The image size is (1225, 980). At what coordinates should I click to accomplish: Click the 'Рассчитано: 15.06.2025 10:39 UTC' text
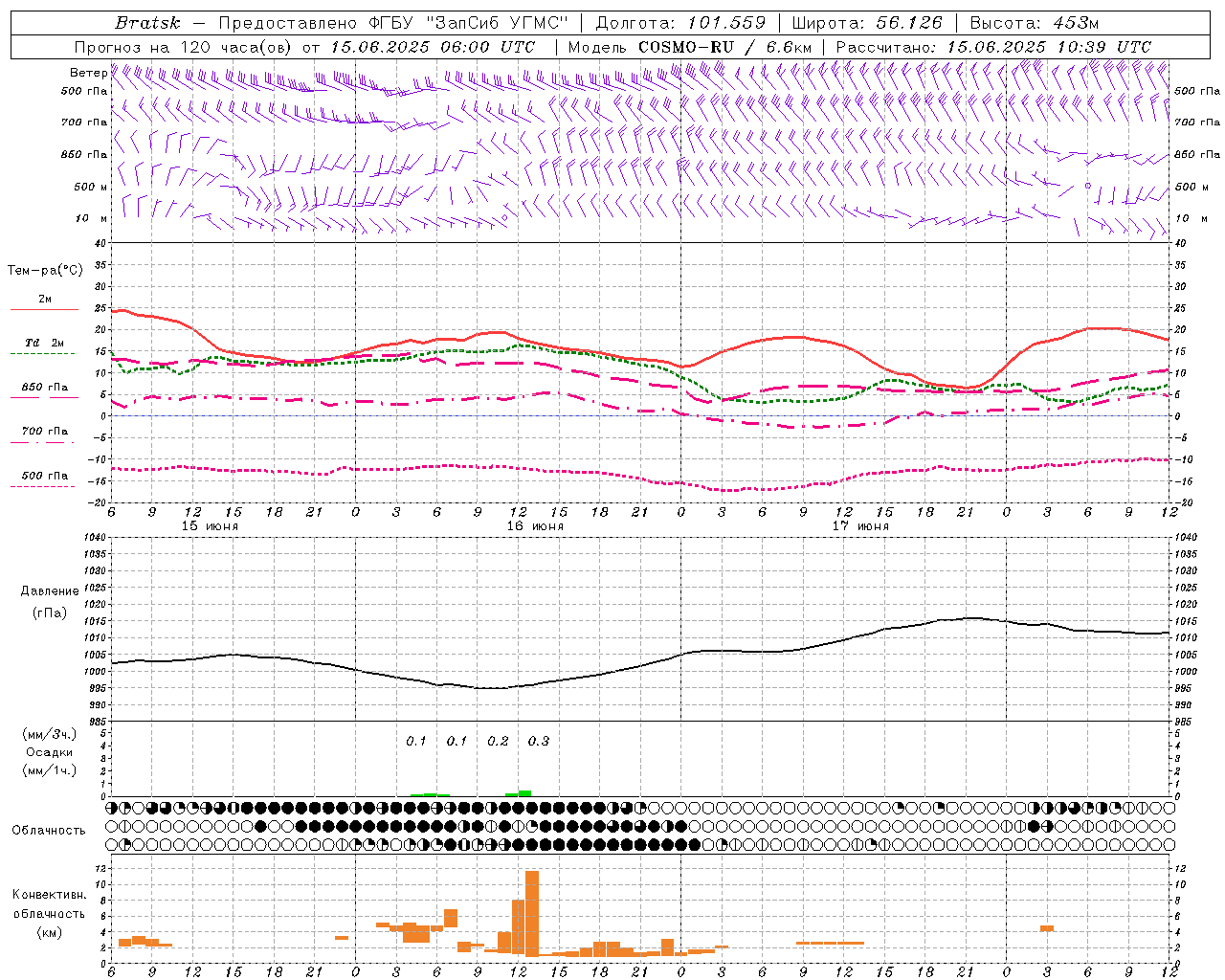click(x=993, y=47)
